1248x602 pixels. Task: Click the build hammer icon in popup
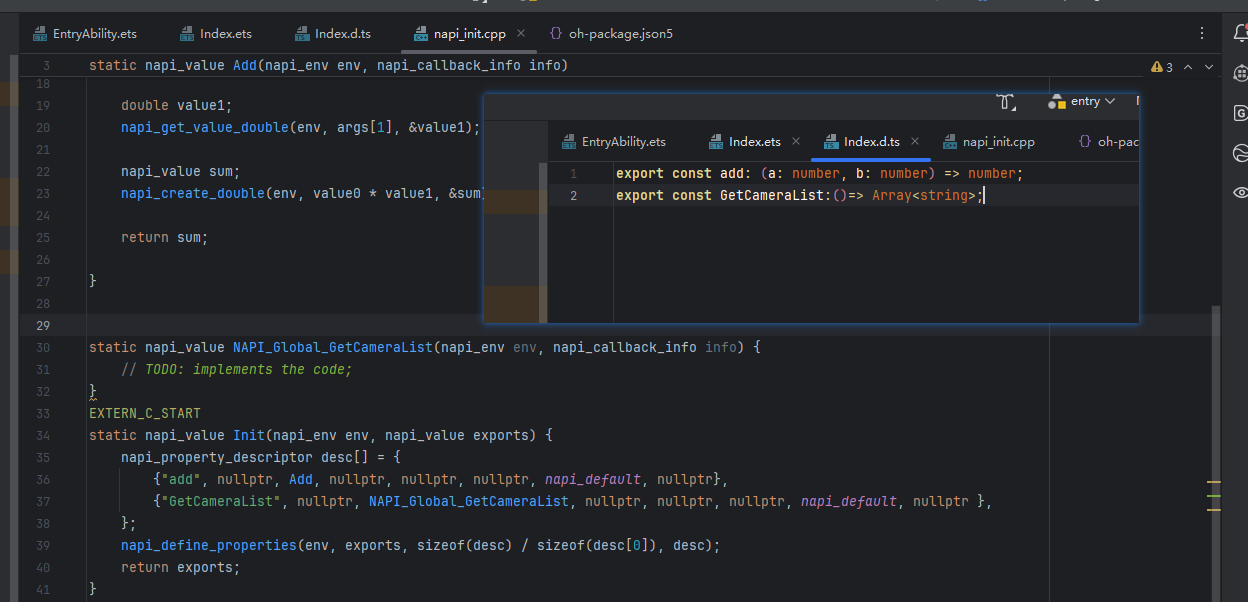coord(1006,101)
